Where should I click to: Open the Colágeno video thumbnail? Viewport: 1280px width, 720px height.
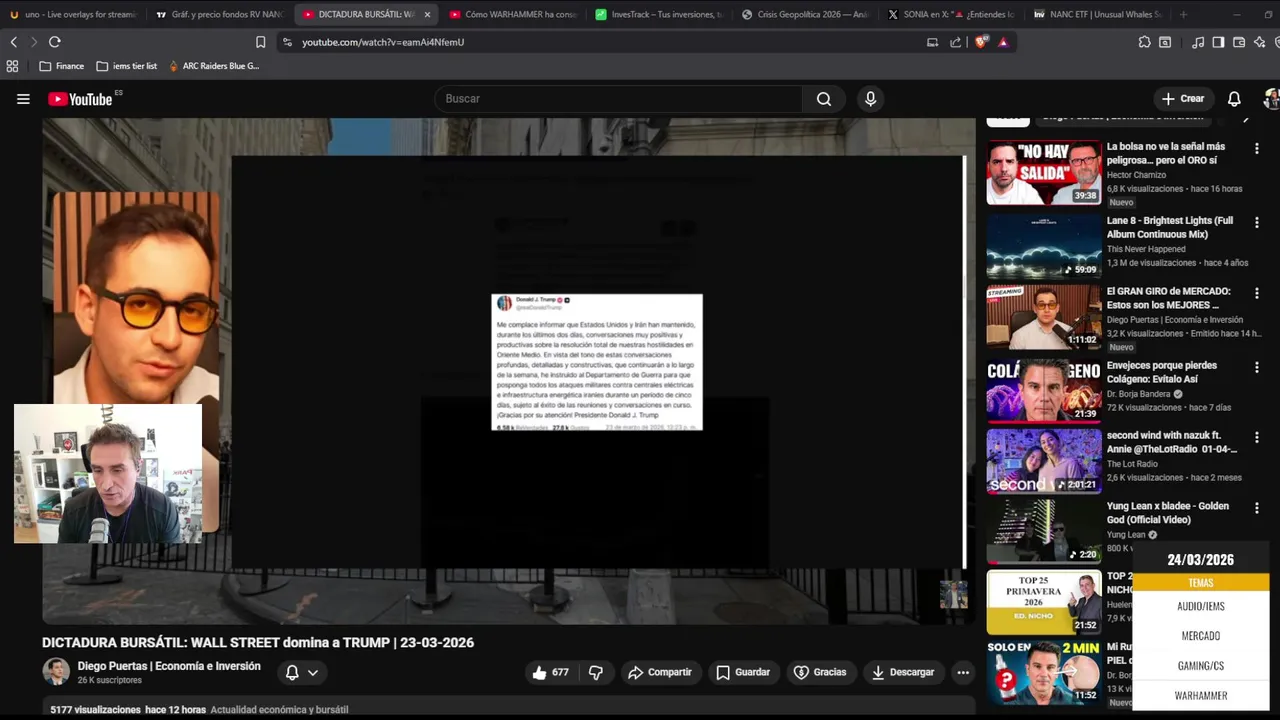pyautogui.click(x=1043, y=391)
